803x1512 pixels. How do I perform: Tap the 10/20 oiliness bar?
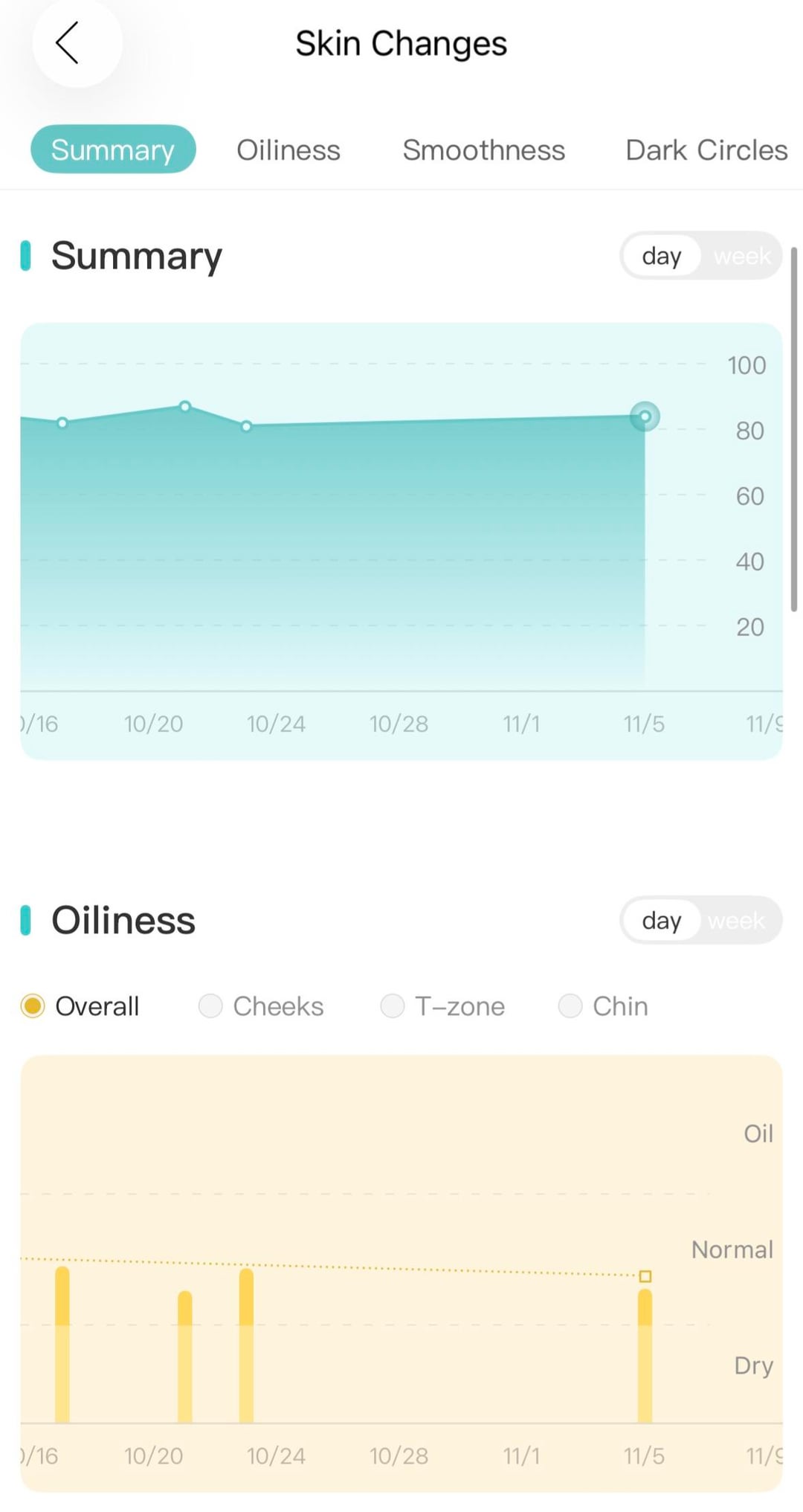pyautogui.click(x=185, y=1357)
